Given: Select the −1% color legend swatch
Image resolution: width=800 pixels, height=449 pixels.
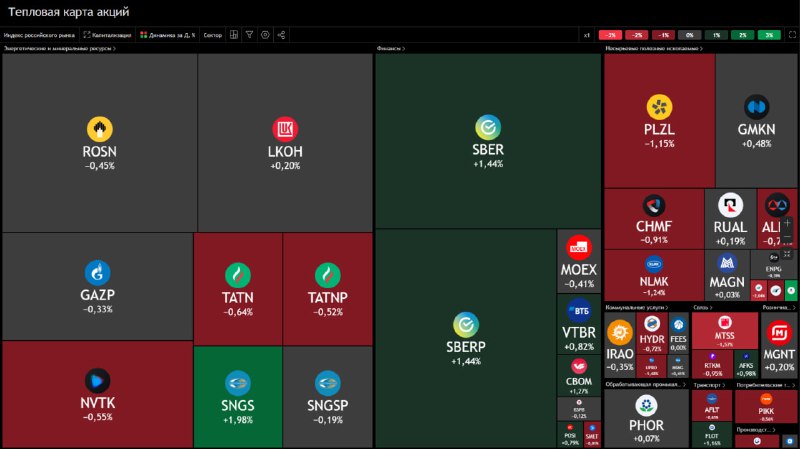Looking at the screenshot, I should [663, 35].
